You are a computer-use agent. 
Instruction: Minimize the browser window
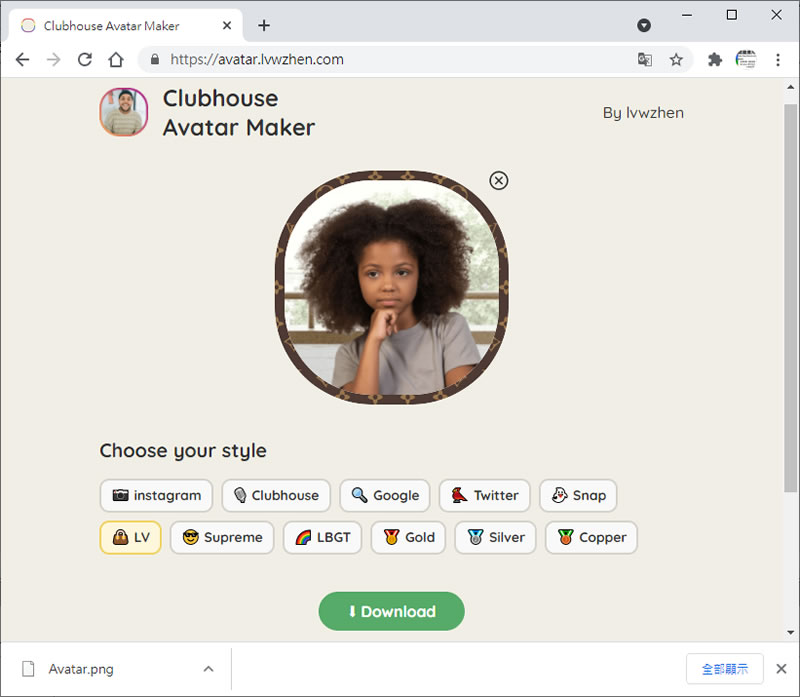pyautogui.click(x=687, y=15)
